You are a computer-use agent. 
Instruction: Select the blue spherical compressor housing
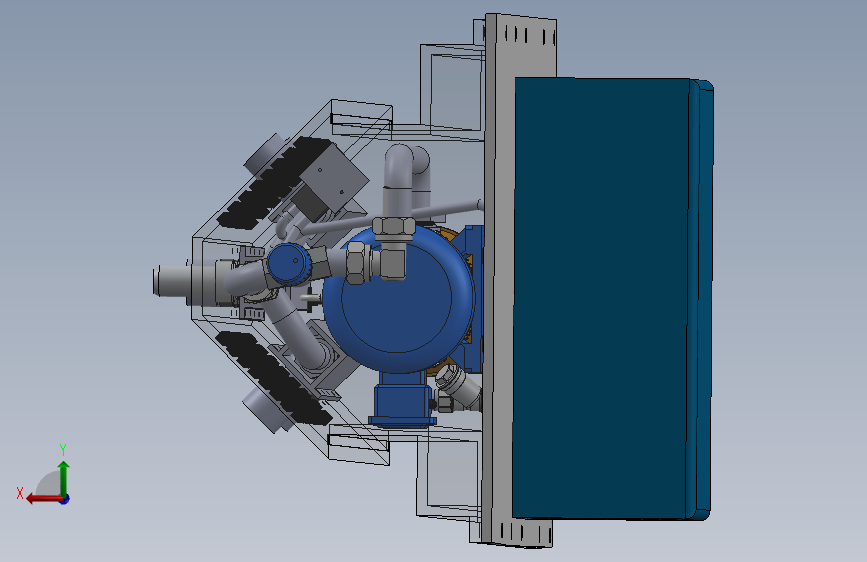pyautogui.click(x=399, y=299)
